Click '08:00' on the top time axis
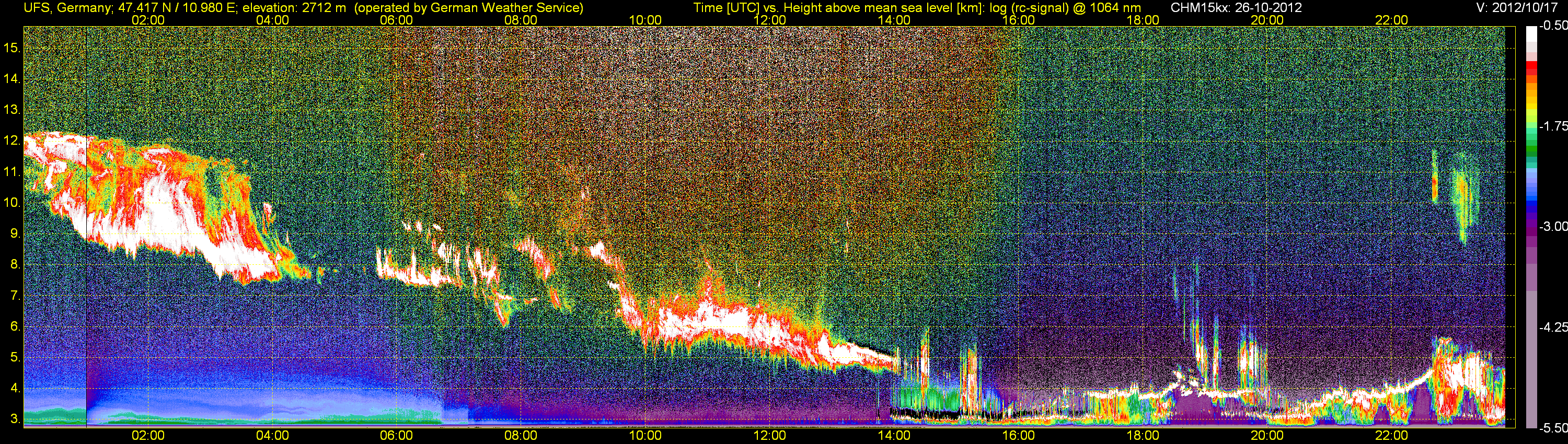The image size is (1568, 444). tap(521, 20)
